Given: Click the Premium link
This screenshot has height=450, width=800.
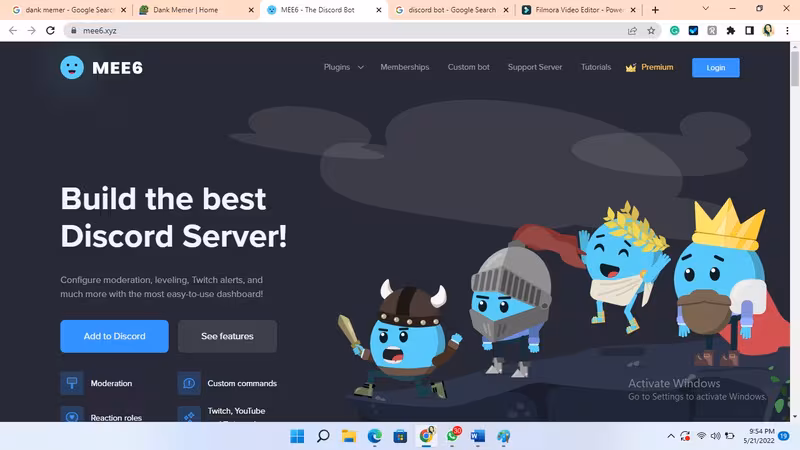Looking at the screenshot, I should 657,67.
